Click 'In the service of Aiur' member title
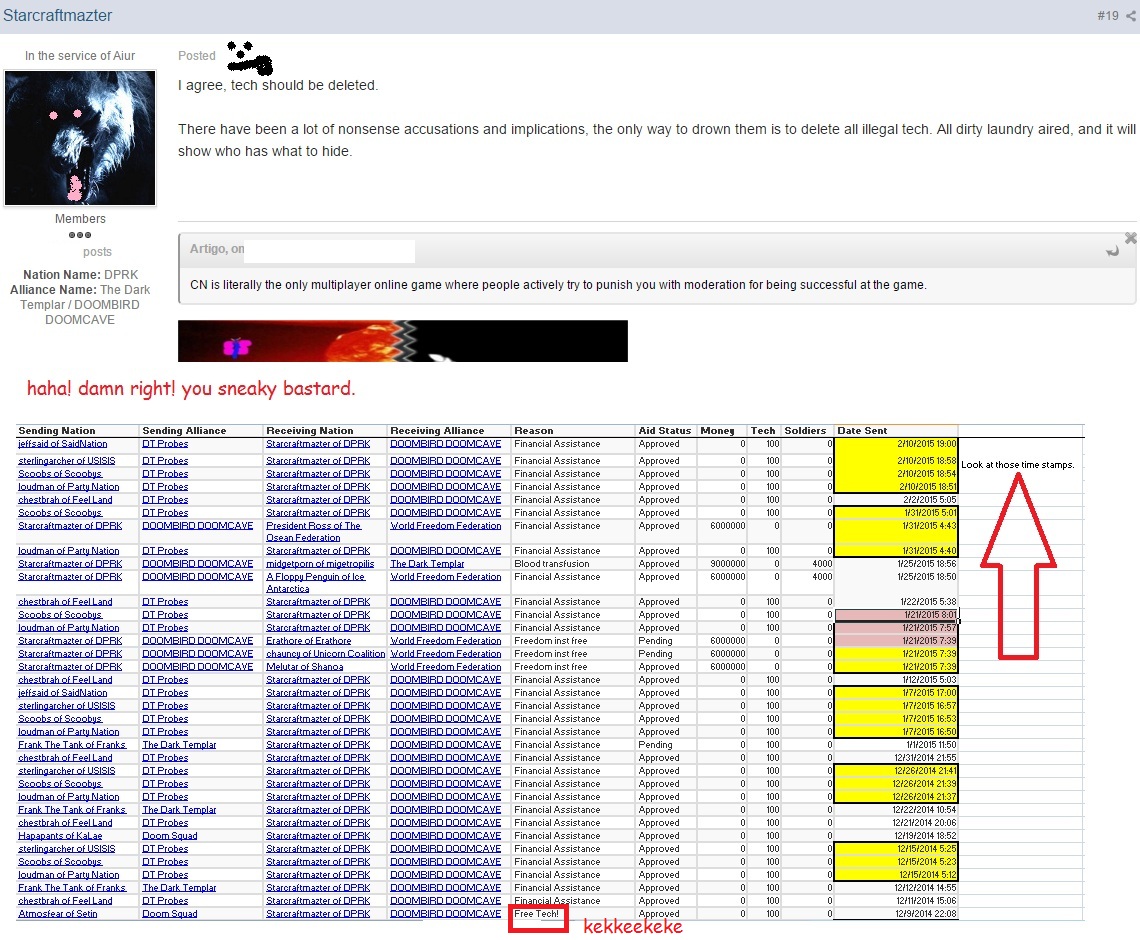 pyautogui.click(x=80, y=55)
